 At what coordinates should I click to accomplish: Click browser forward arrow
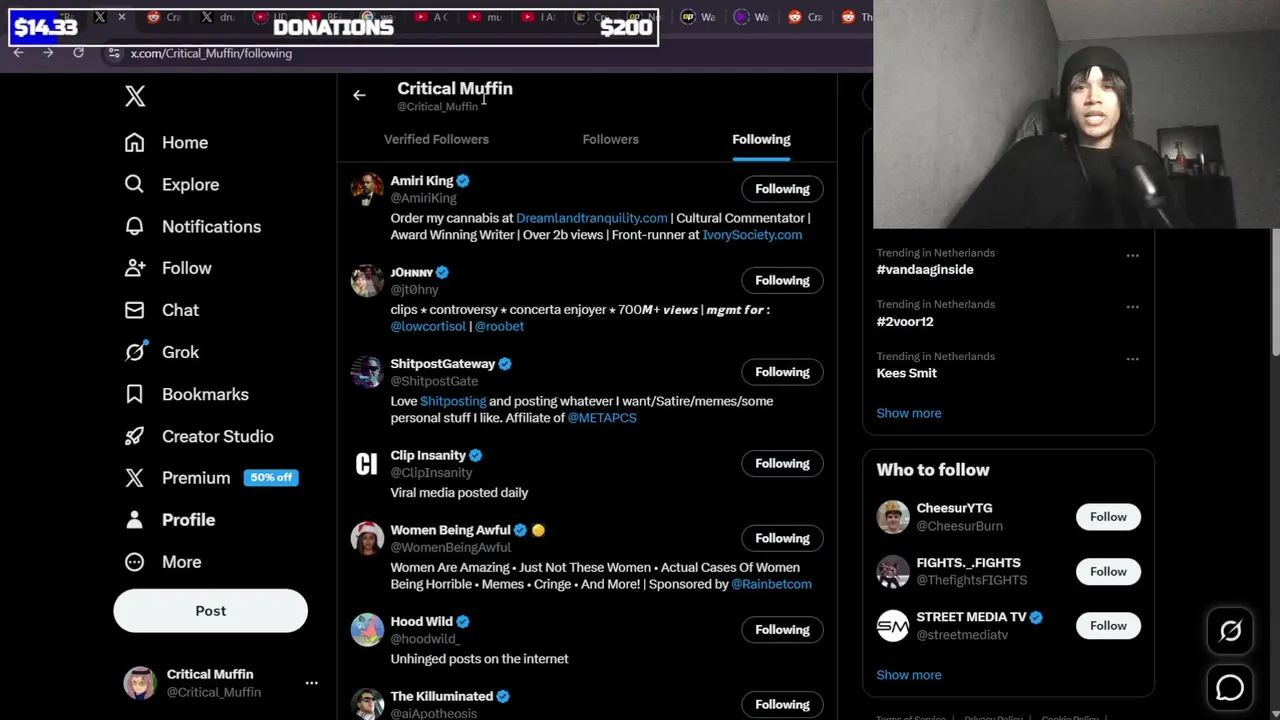coord(48,53)
